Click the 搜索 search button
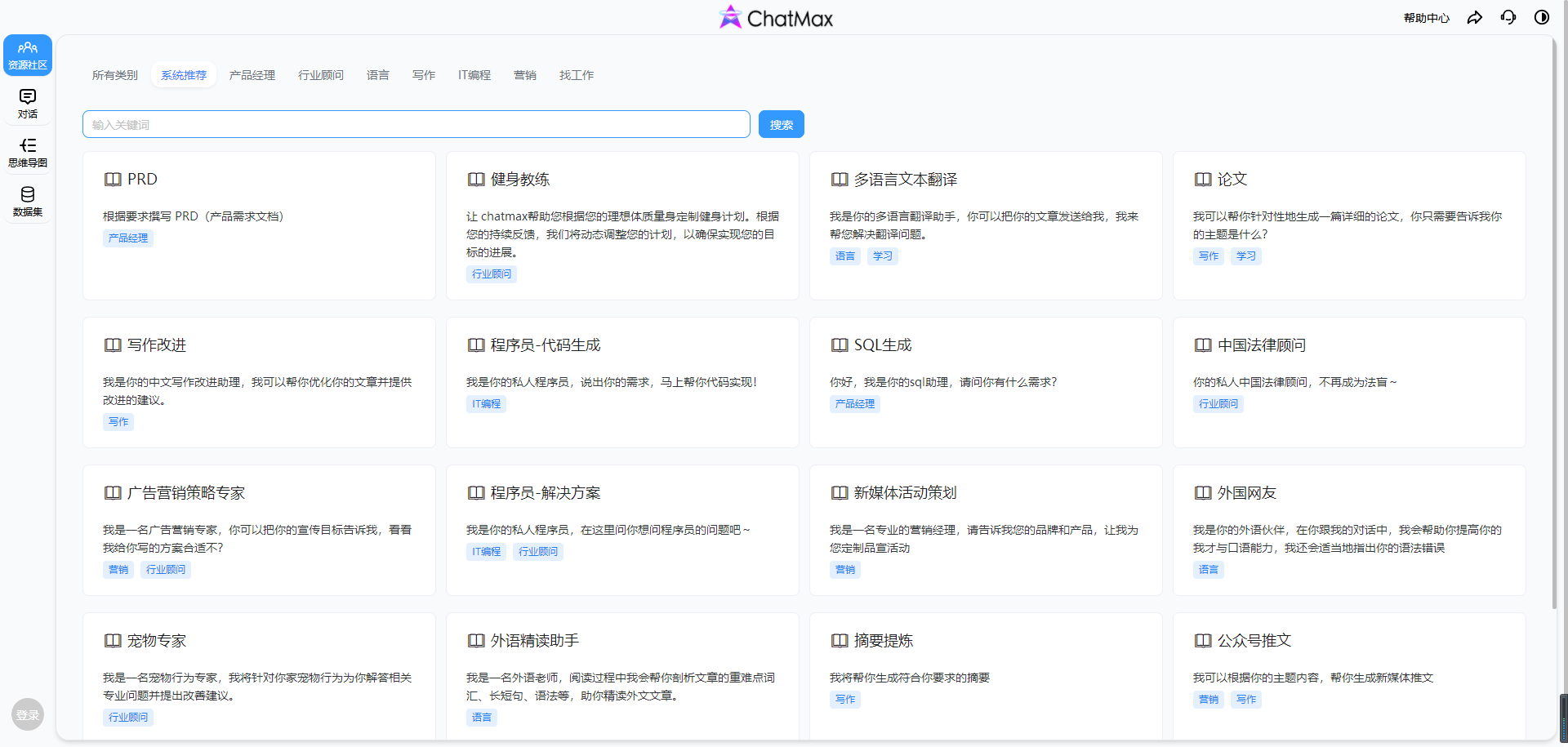Screen dimensions: 1568x747 (781, 124)
